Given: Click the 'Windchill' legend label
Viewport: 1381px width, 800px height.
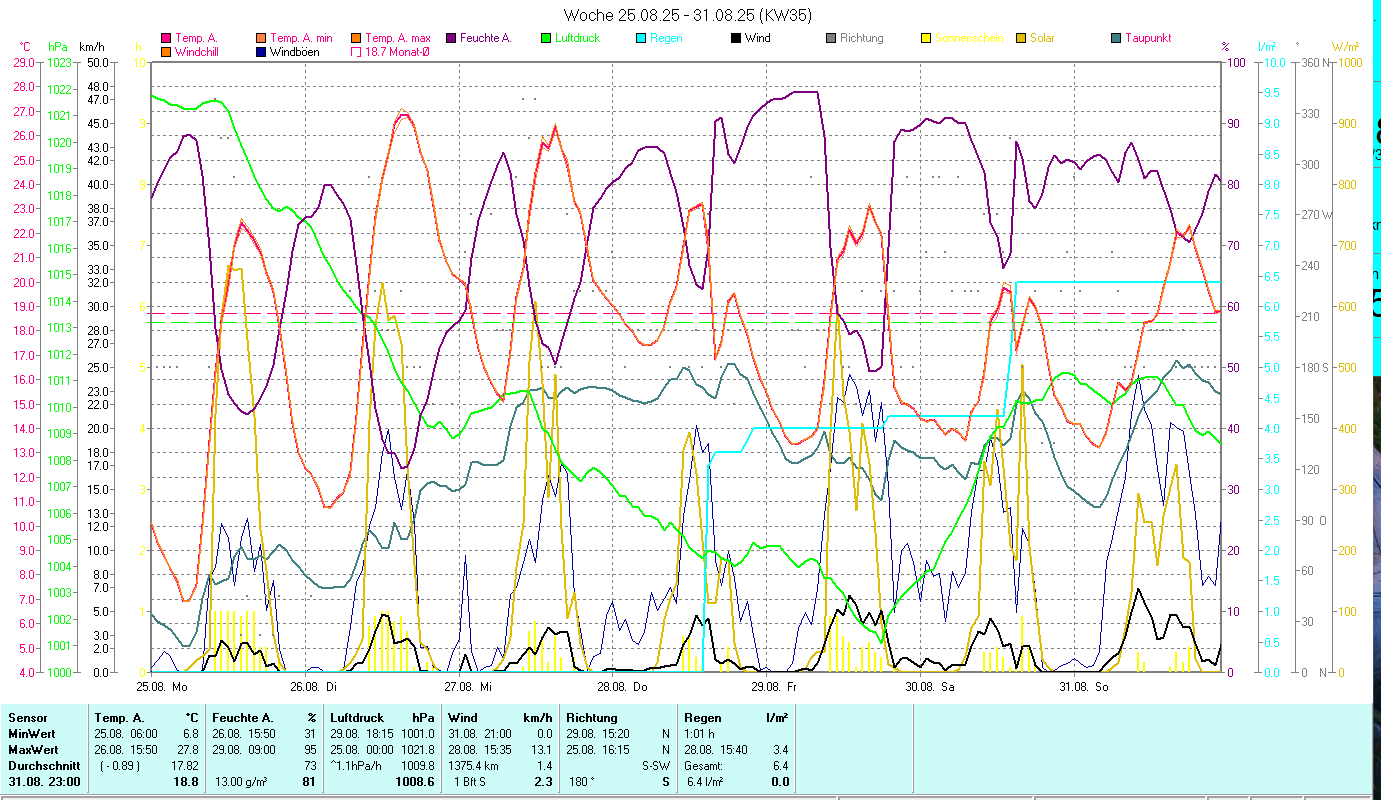Looking at the screenshot, I should 198,51.
